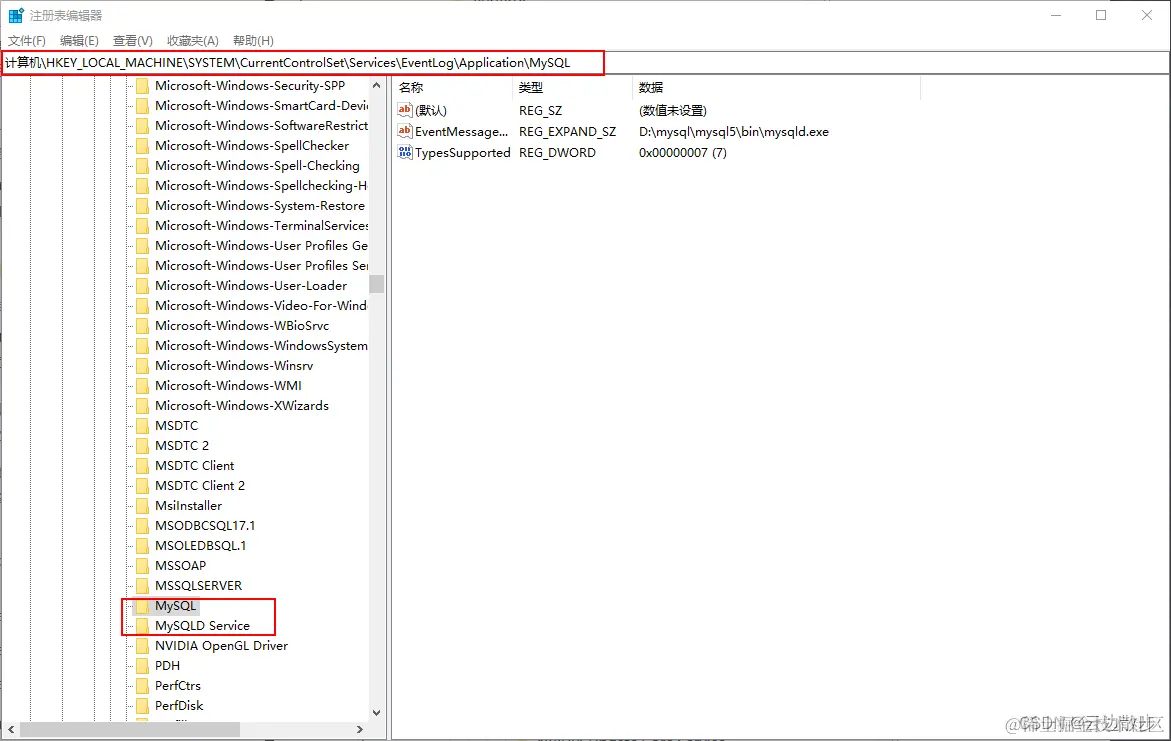The image size is (1171, 741).
Task: Select the Microsoft-Windows-TerminalServices key
Action: pyautogui.click(x=261, y=226)
